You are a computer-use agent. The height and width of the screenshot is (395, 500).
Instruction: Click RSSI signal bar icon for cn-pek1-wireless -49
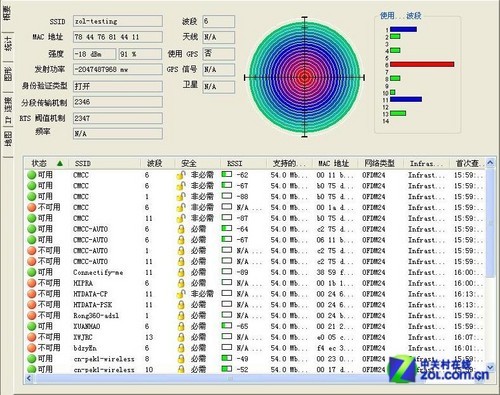click(x=227, y=358)
